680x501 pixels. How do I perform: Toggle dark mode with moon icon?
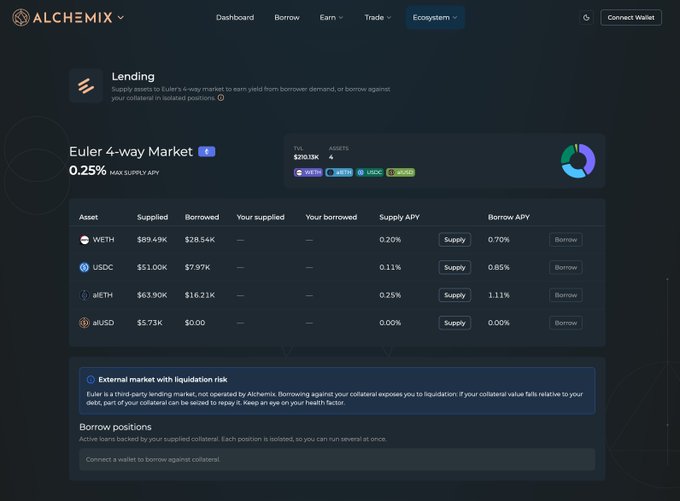[586, 18]
